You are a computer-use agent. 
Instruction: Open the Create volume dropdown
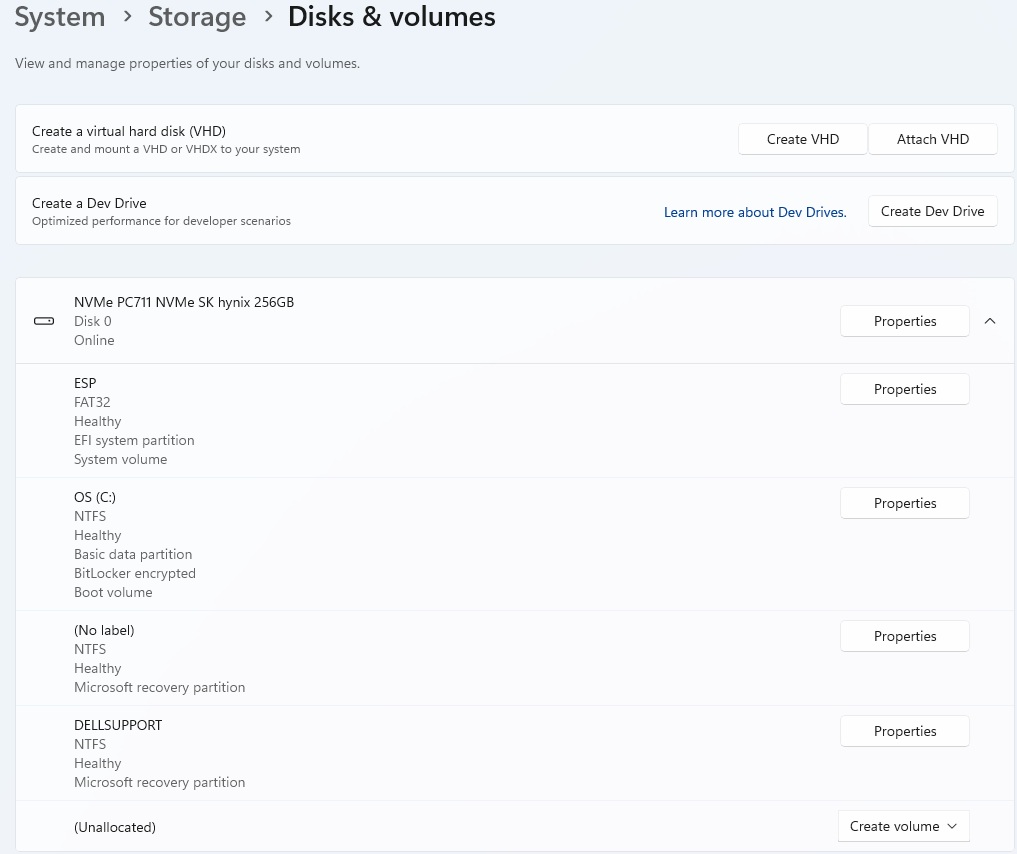click(903, 826)
